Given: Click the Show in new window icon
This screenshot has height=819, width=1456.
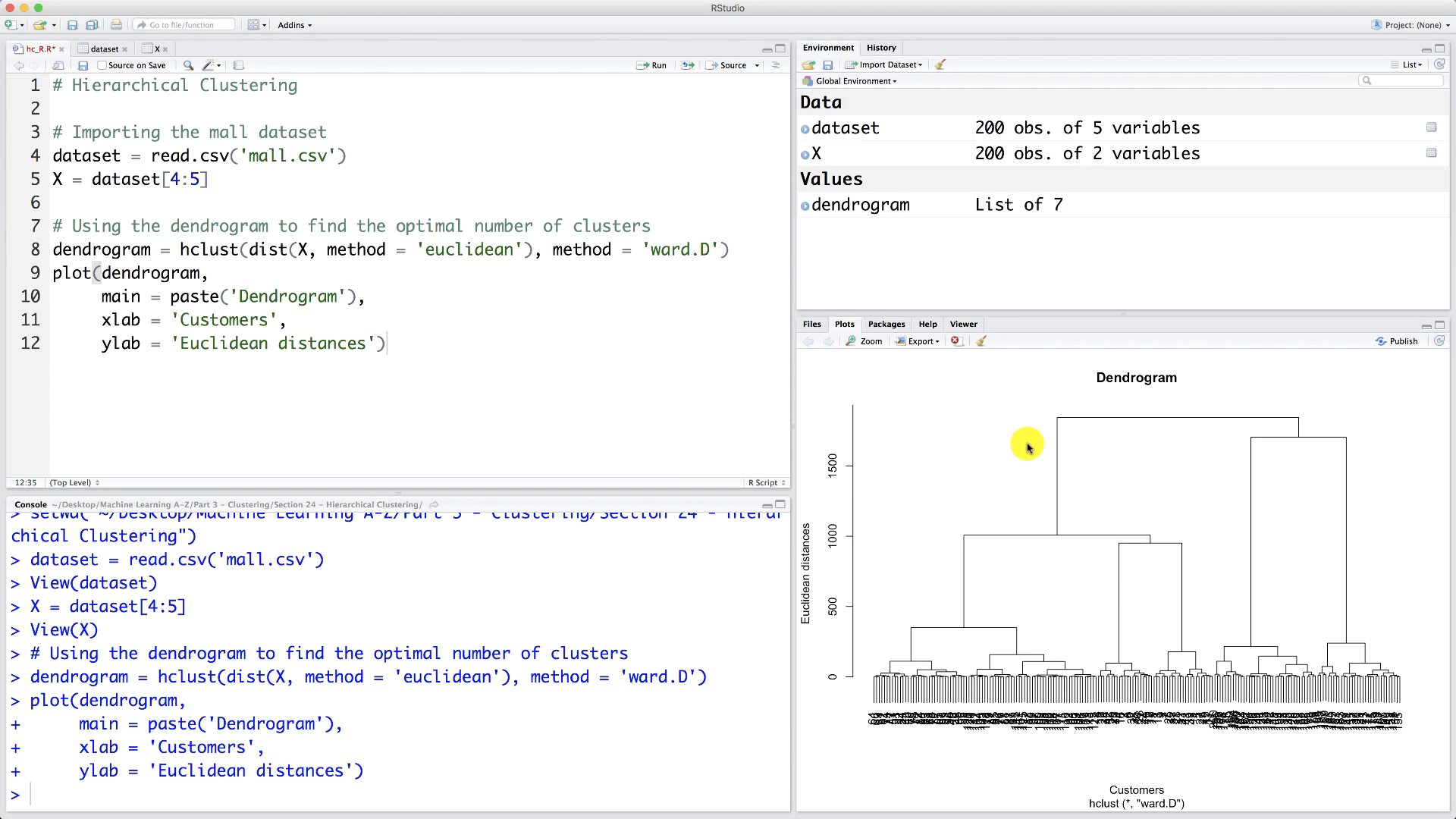Looking at the screenshot, I should [58, 65].
